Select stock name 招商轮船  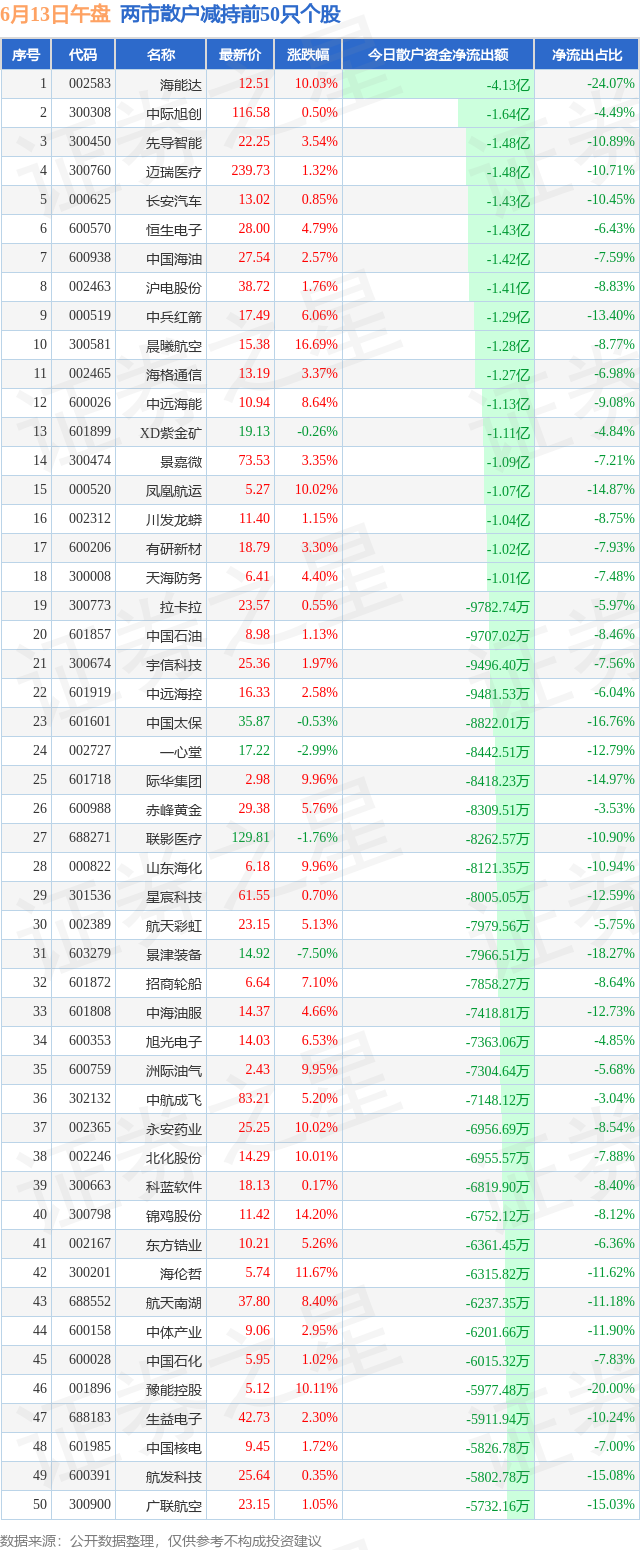point(174,983)
